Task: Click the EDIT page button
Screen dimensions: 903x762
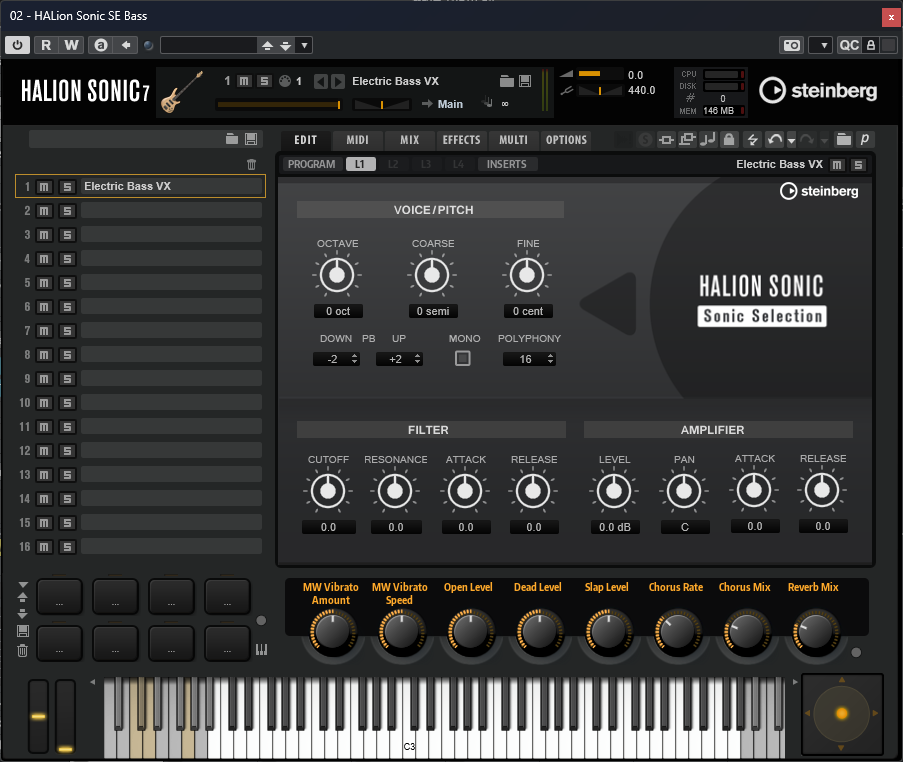Action: coord(305,140)
